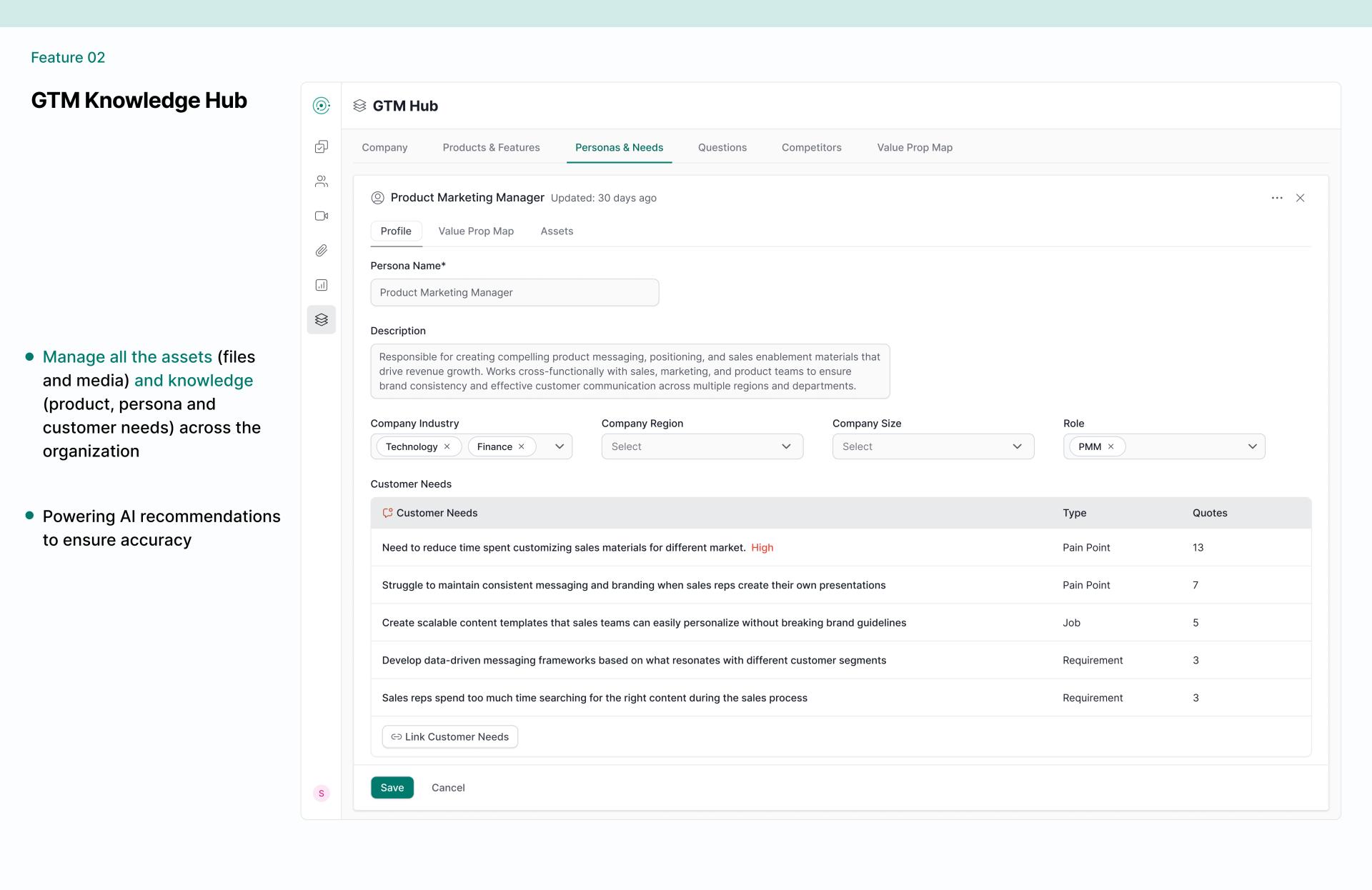1372x890 pixels.
Task: Open the three-dots more options menu
Action: pos(1277,198)
